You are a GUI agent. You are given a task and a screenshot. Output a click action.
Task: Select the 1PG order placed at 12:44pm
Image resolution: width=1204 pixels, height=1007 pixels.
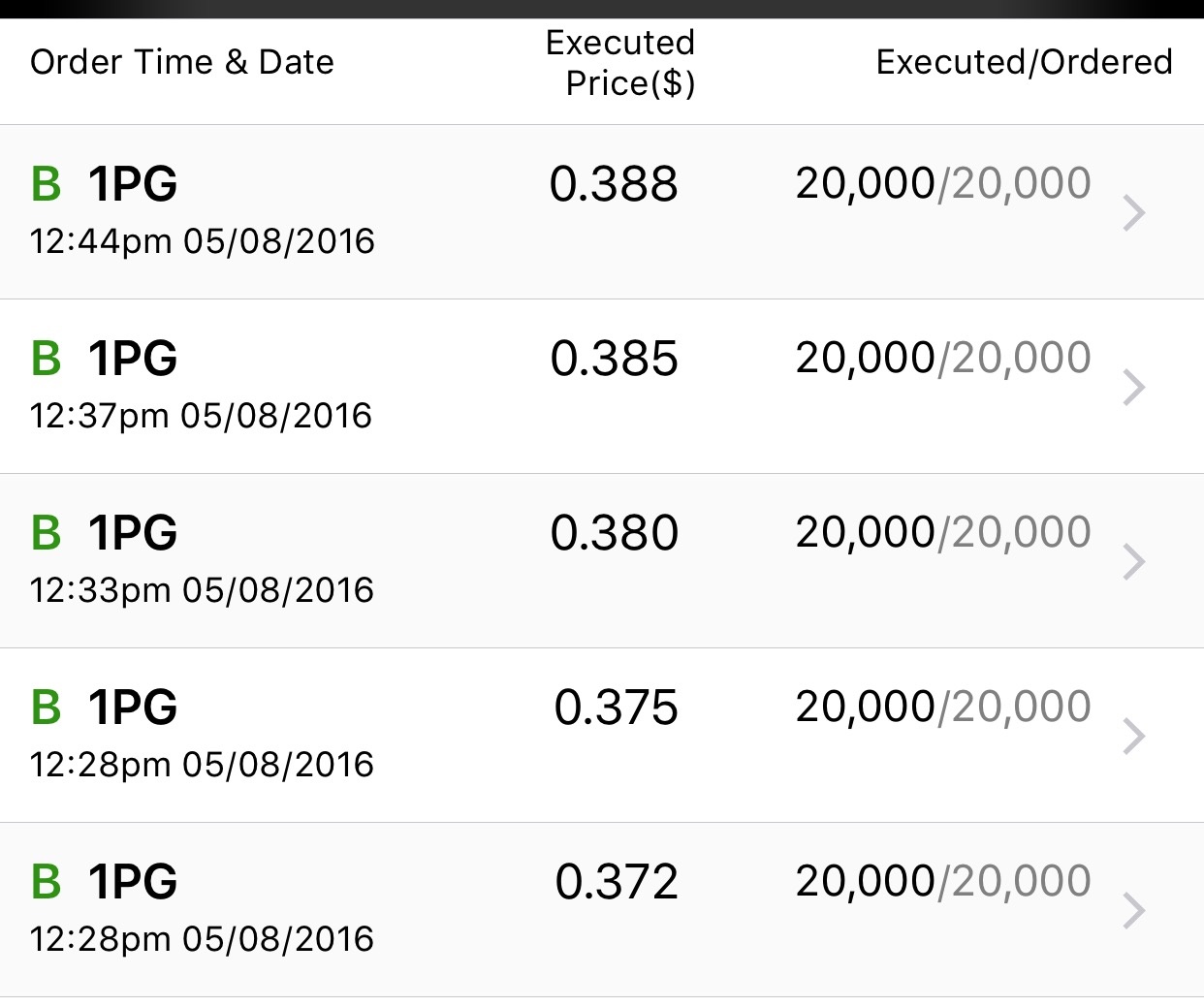[602, 212]
